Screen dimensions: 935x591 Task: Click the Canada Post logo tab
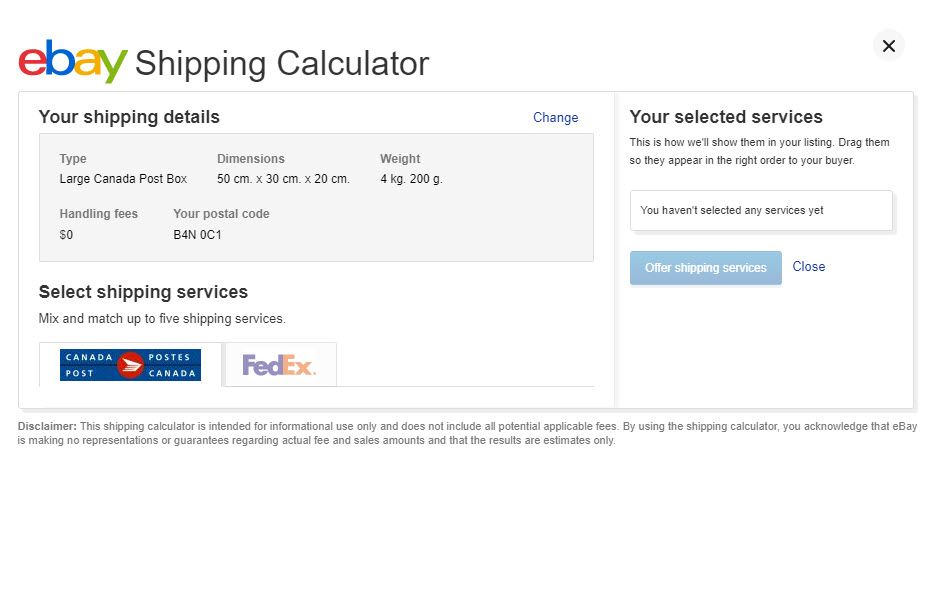[130, 365]
